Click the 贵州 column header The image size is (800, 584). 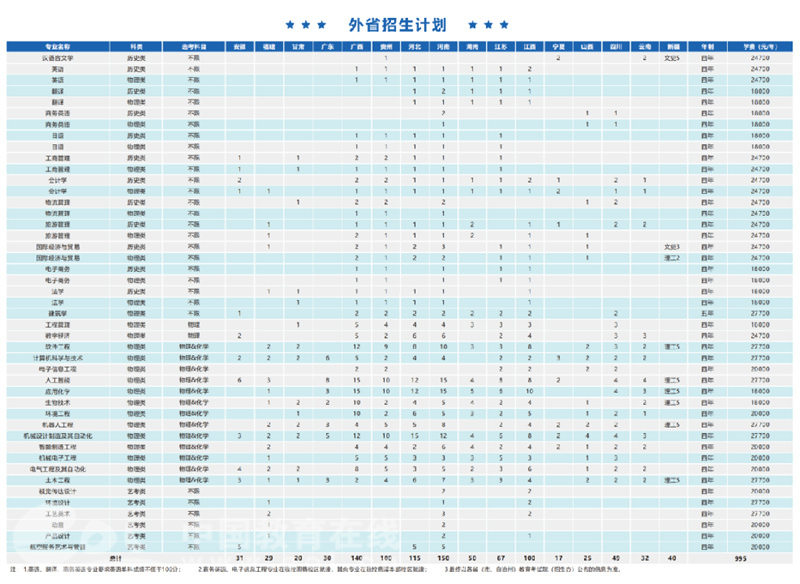386,47
